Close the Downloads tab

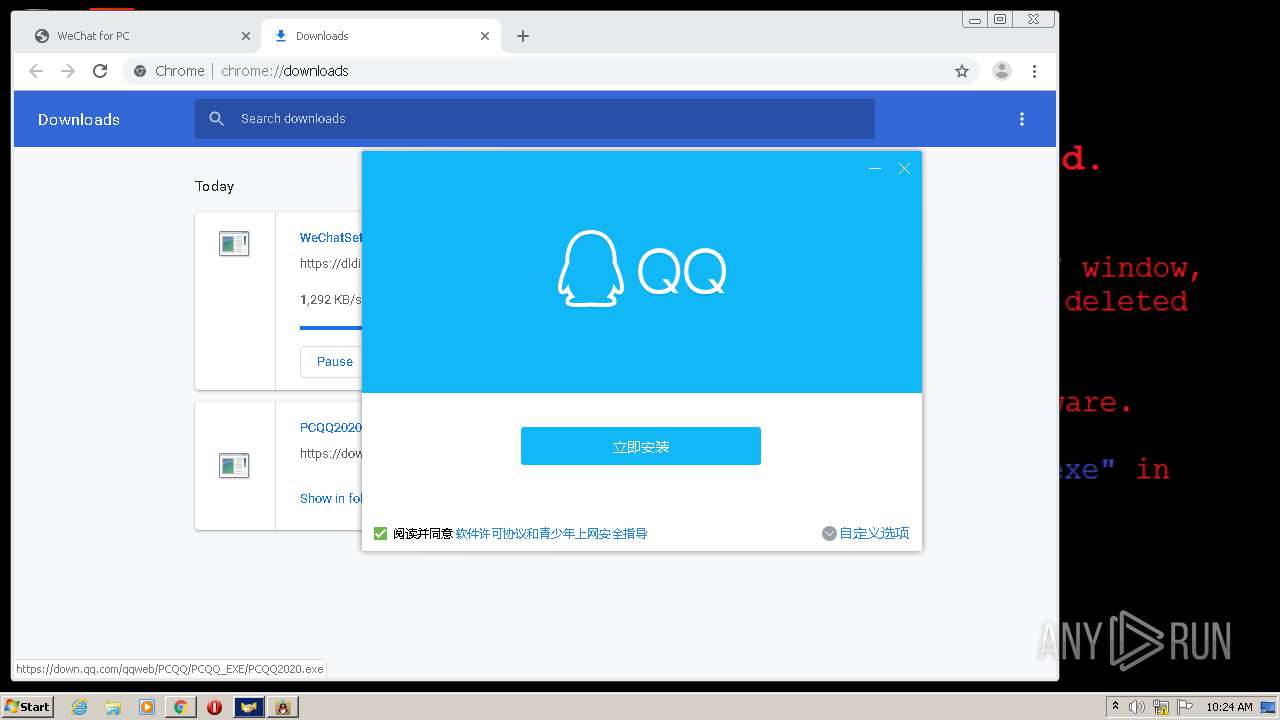485,36
